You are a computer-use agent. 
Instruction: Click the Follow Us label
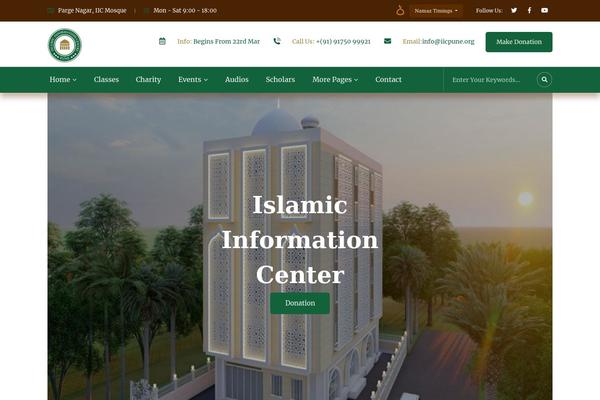click(489, 11)
